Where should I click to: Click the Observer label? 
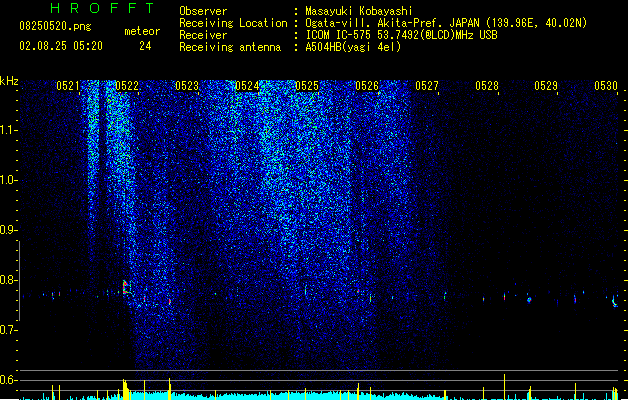click(x=203, y=11)
